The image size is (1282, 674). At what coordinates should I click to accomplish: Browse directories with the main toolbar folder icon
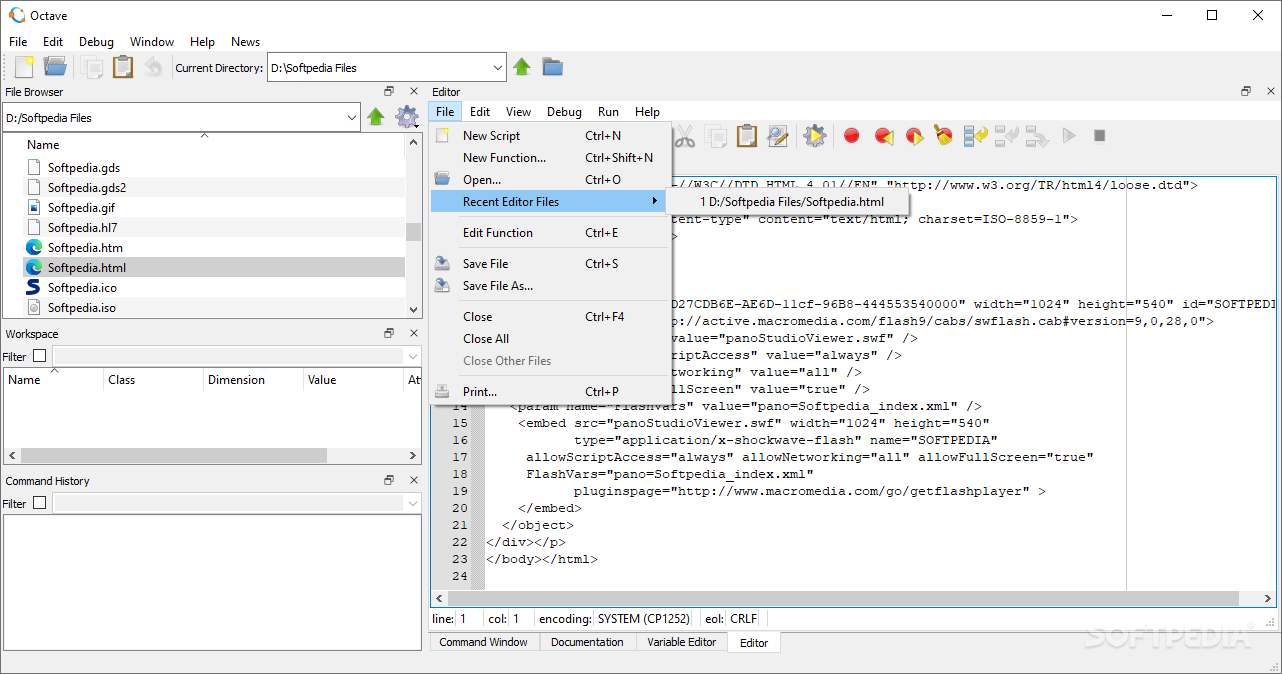pyautogui.click(x=553, y=67)
